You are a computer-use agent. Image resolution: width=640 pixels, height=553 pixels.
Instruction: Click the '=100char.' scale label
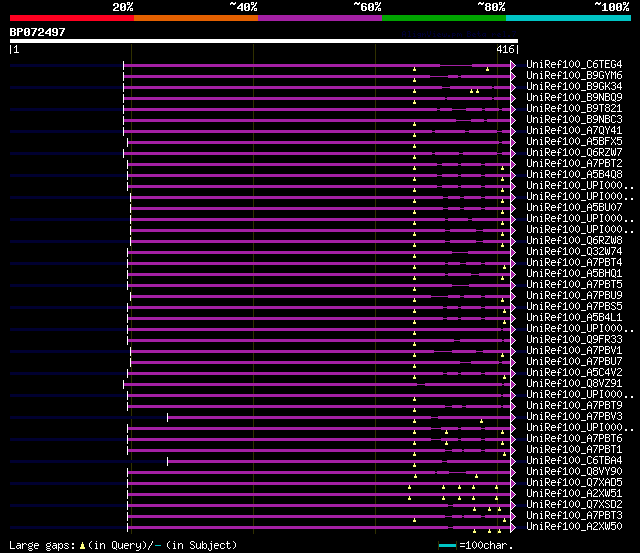point(486,545)
